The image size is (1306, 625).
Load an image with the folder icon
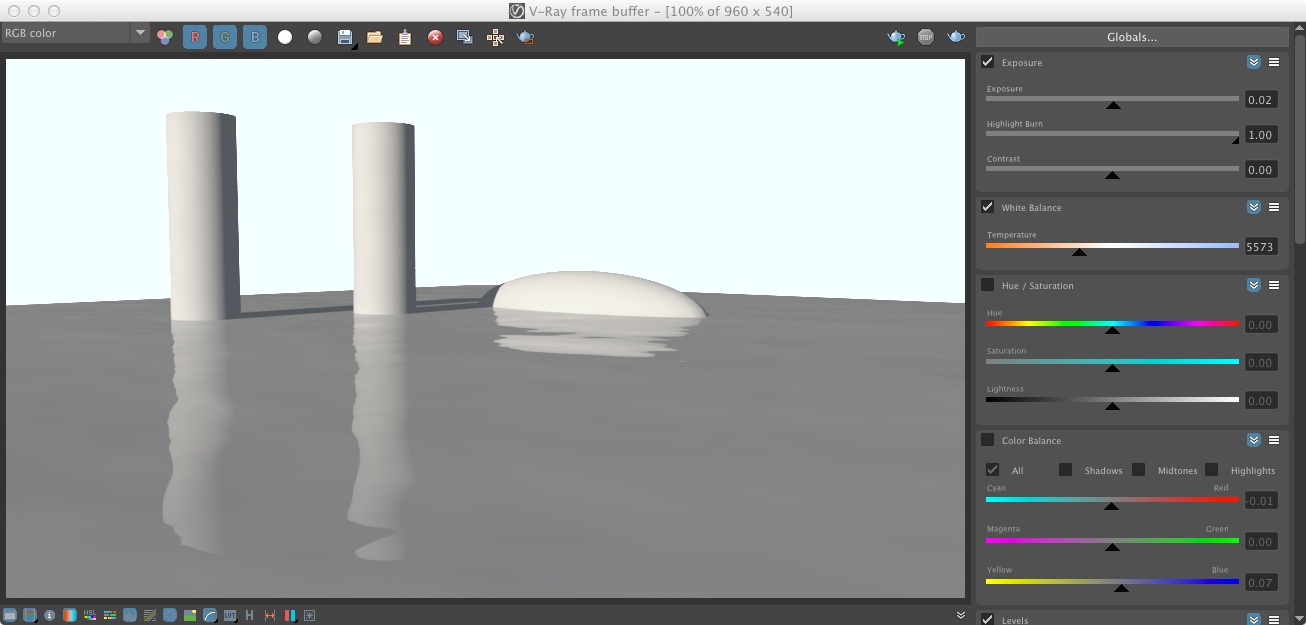pyautogui.click(x=375, y=37)
